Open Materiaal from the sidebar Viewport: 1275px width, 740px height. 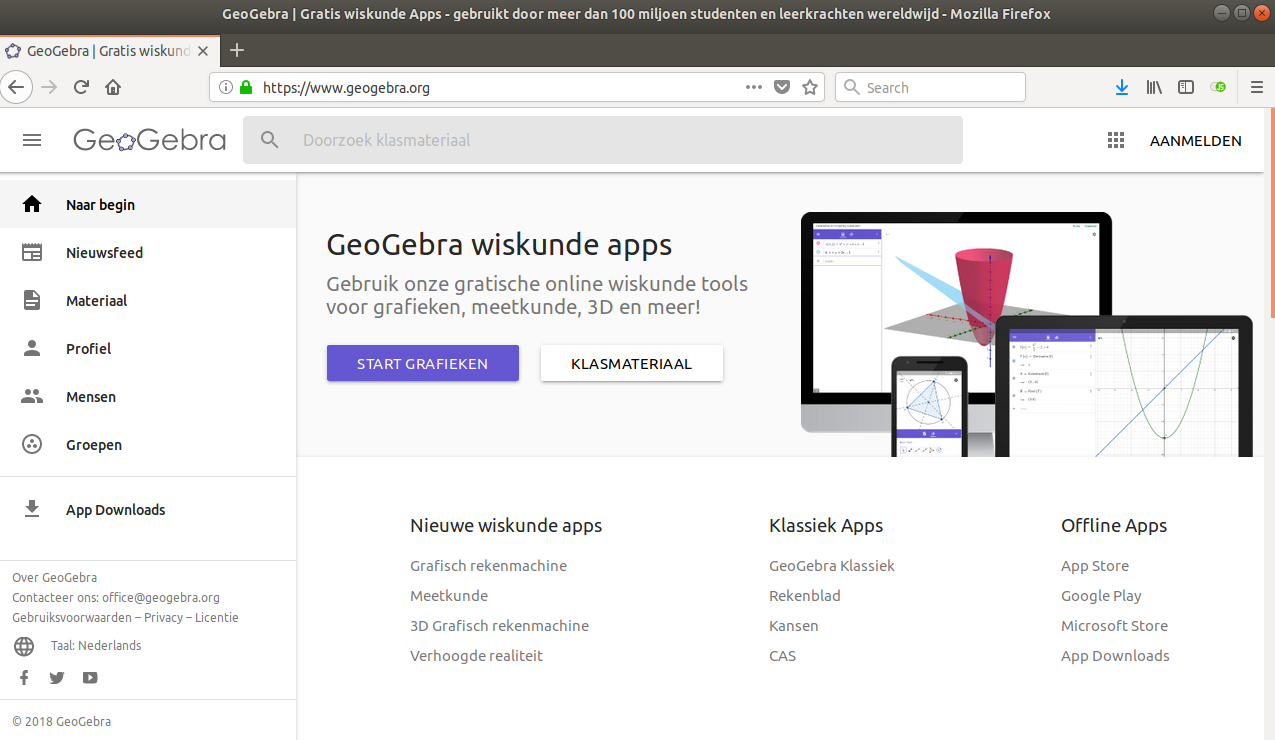(148, 300)
